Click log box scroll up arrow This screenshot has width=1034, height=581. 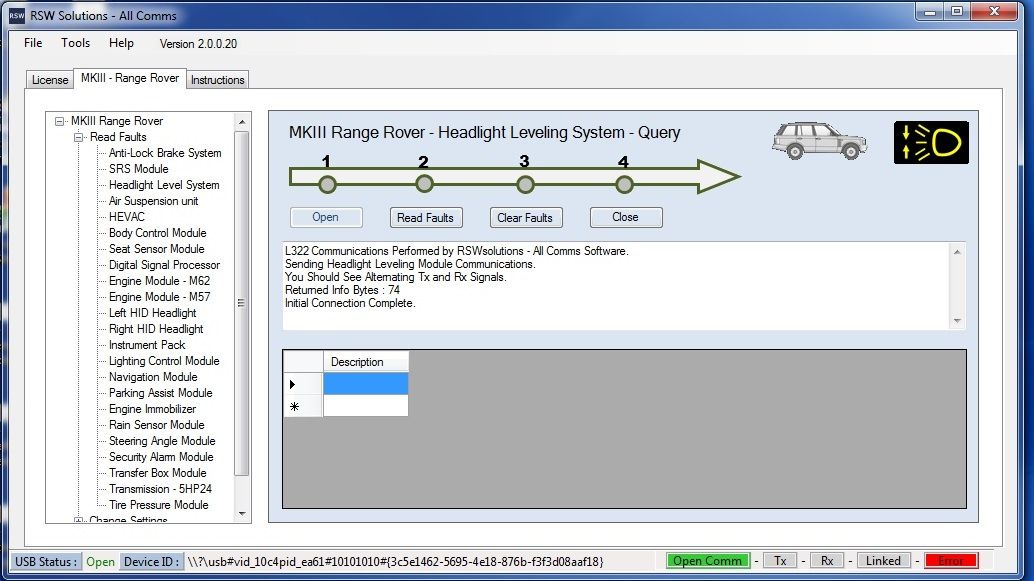(x=957, y=252)
